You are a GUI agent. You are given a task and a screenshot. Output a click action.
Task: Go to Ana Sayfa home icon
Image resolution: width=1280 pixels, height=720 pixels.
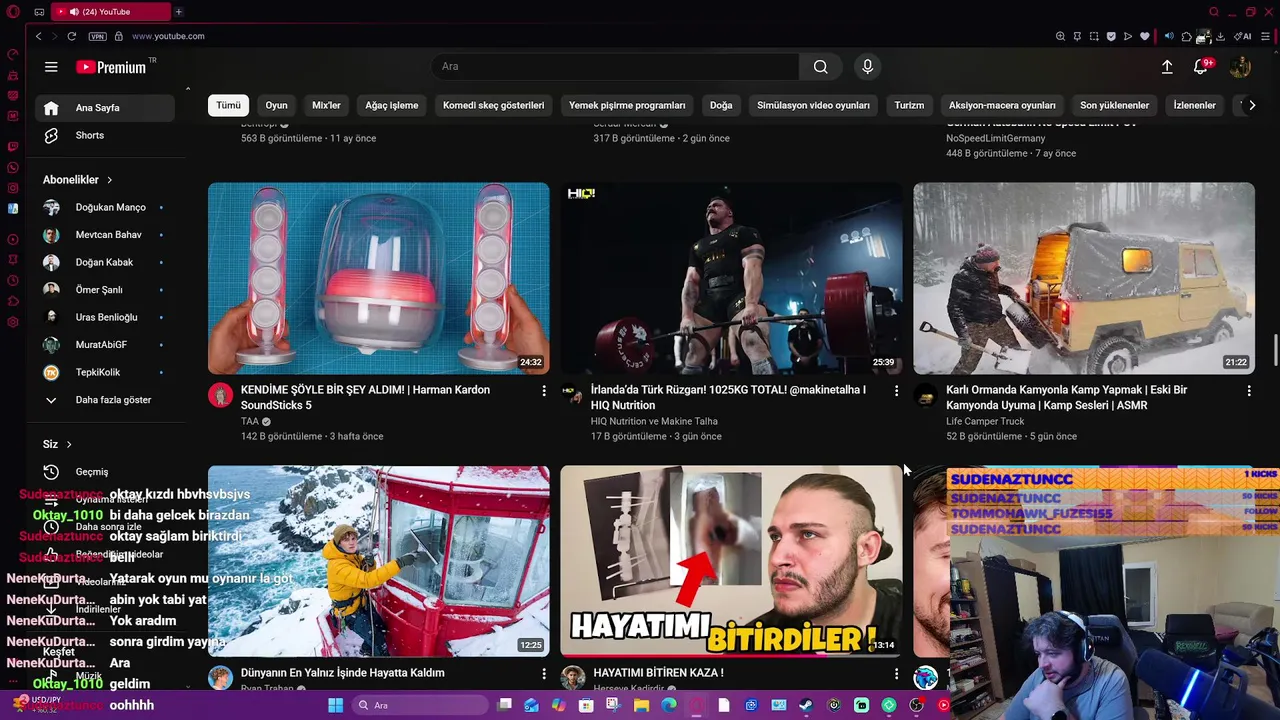click(51, 108)
